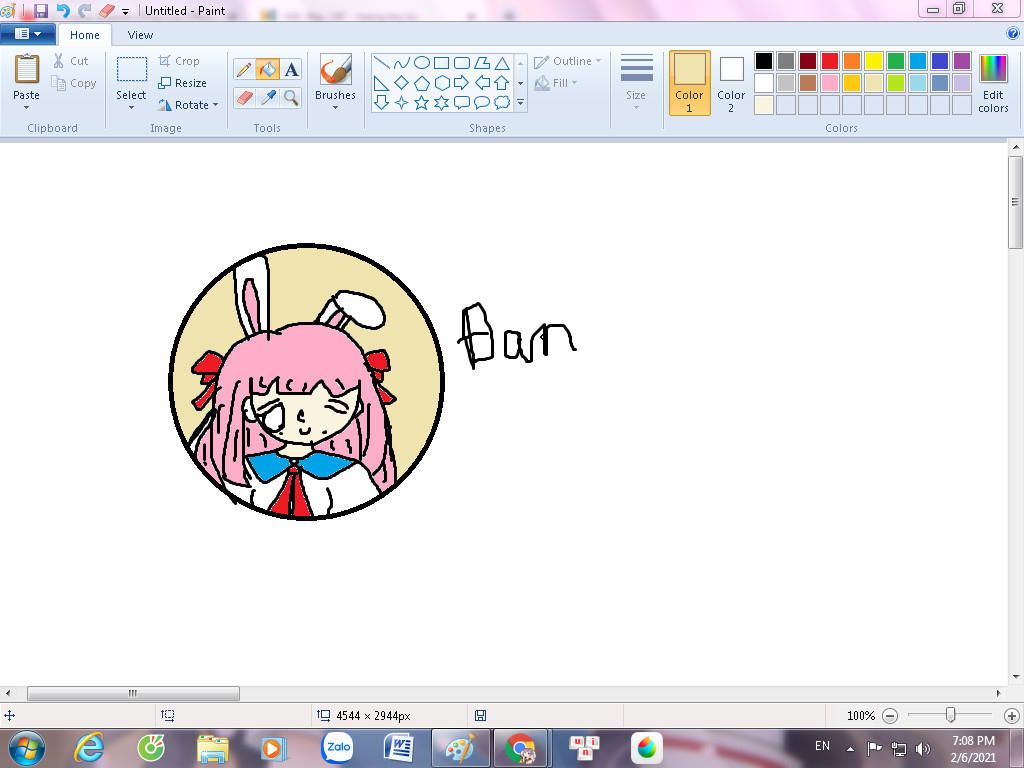Pick the red color swatch
Image resolution: width=1024 pixels, height=768 pixels.
pos(830,61)
